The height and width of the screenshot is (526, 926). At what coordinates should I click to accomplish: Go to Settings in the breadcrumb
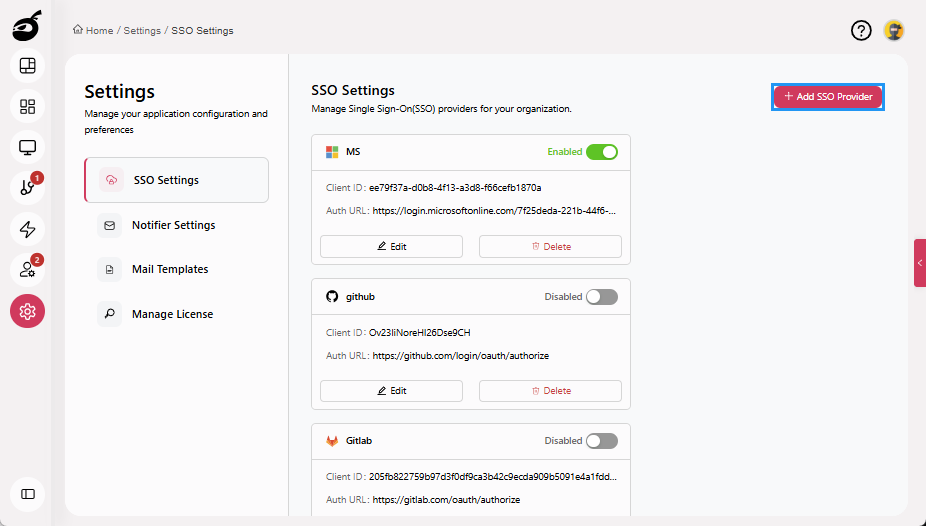142,31
